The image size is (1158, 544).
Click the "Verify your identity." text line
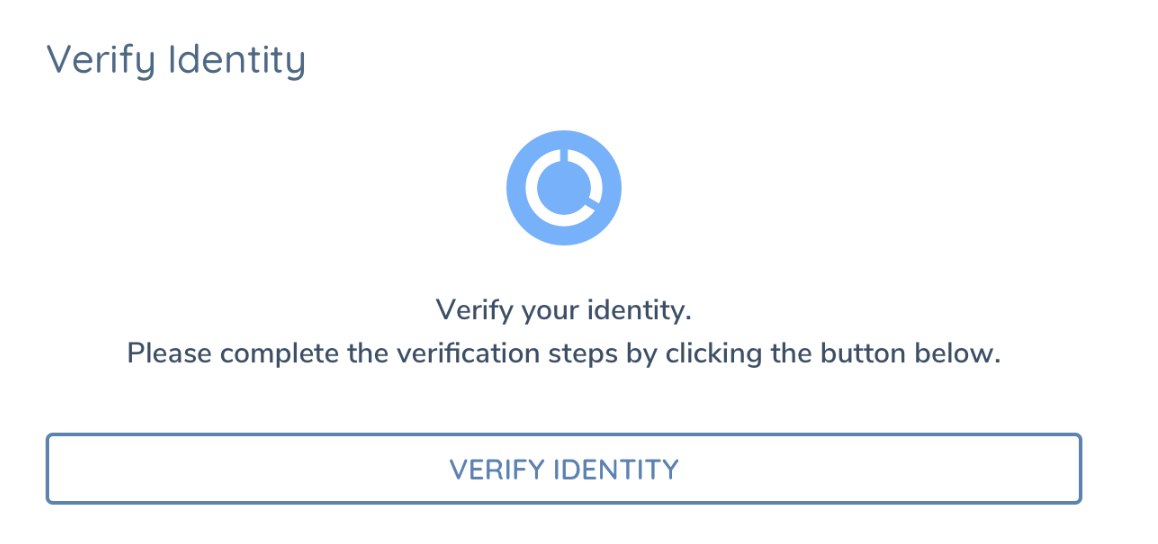coord(564,311)
